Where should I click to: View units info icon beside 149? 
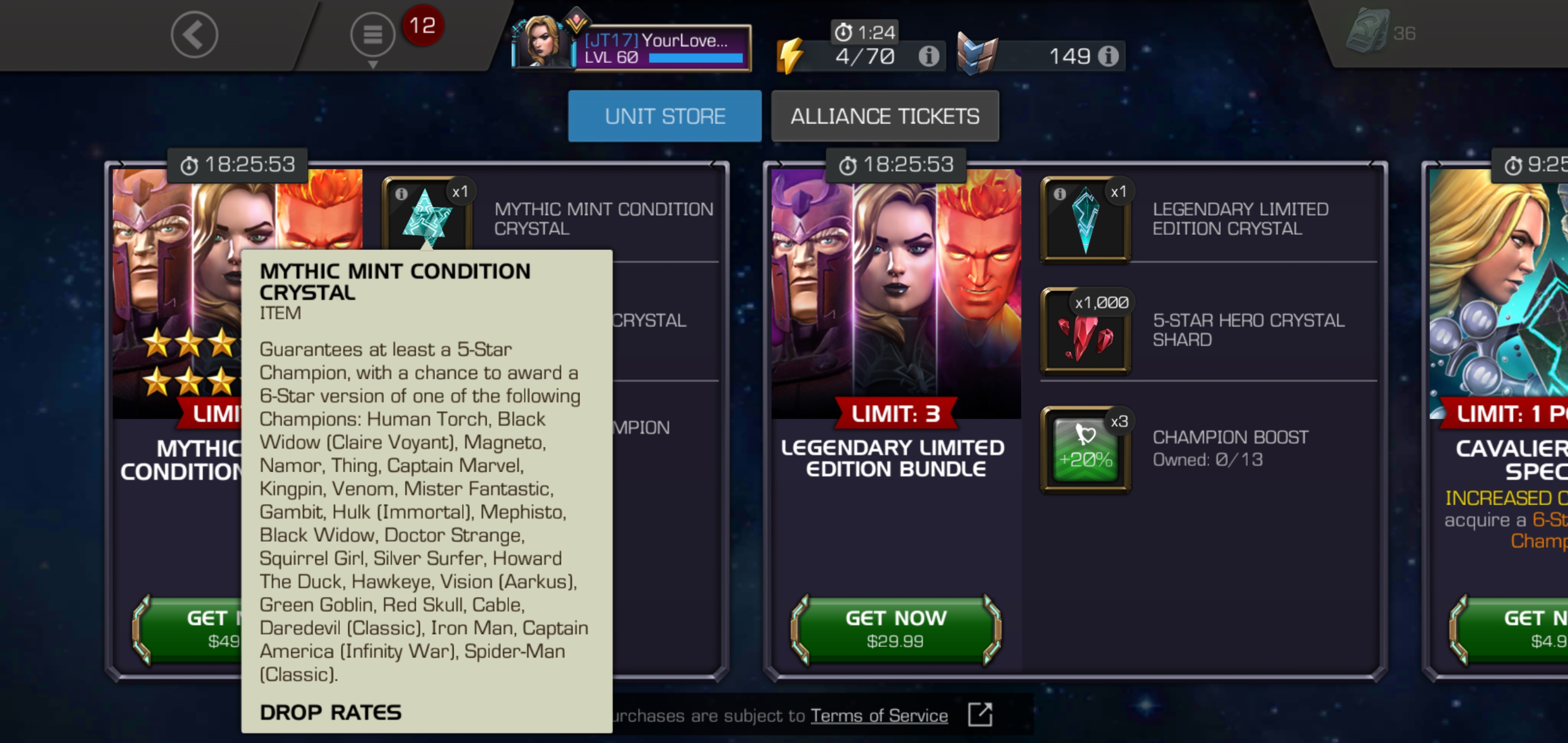(x=1108, y=56)
